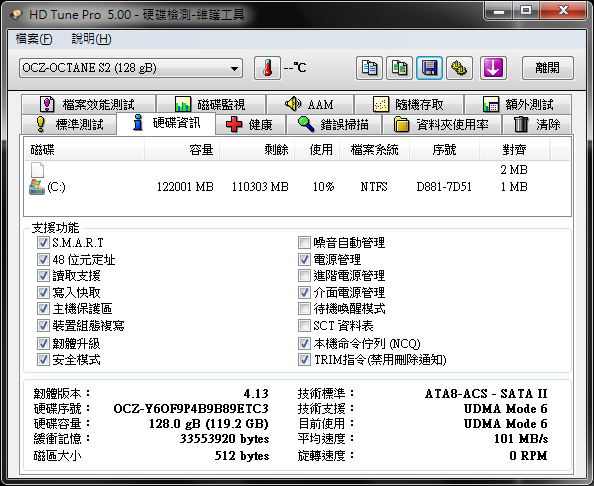Select the 122001 MB capacity cell
Viewport: 594px width, 486px height.
(x=185, y=187)
